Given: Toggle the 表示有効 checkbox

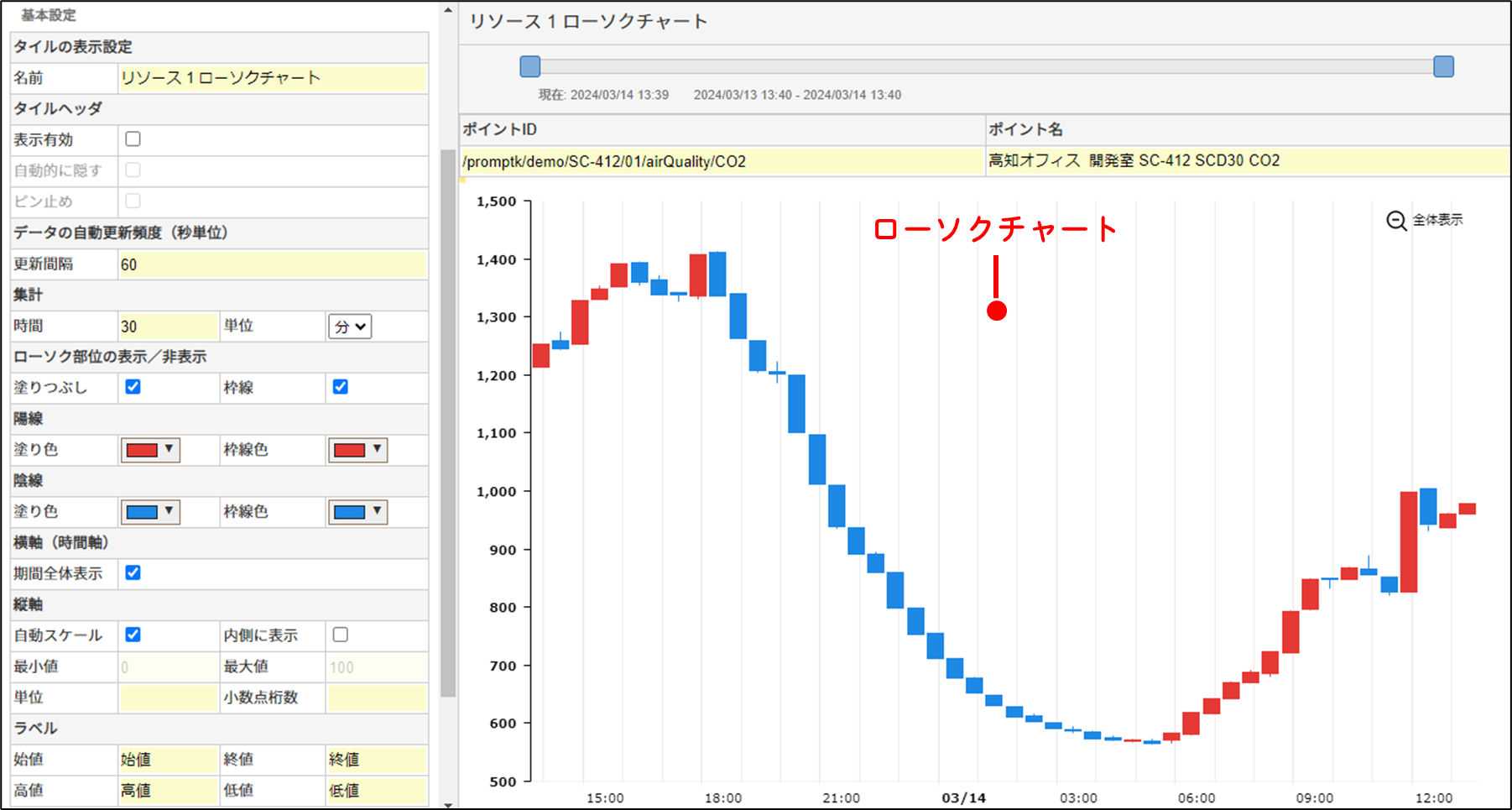Looking at the screenshot, I should pyautogui.click(x=133, y=139).
